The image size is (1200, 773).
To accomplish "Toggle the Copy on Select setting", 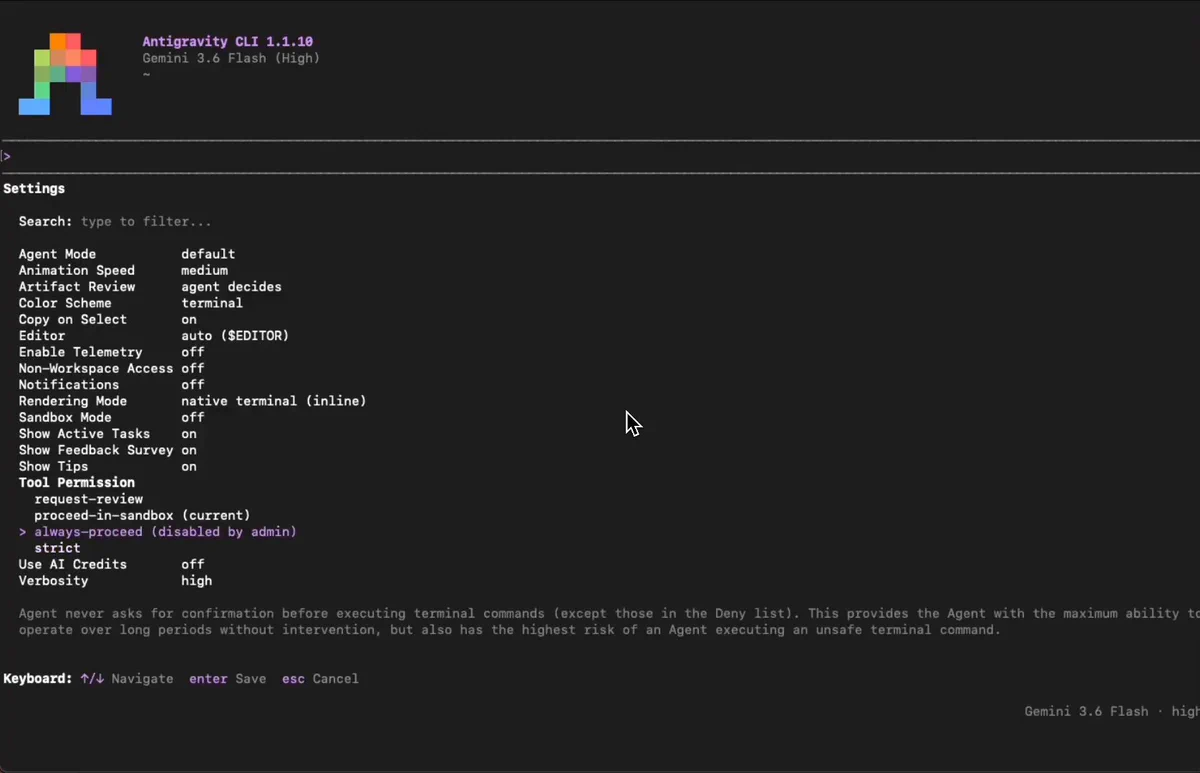I will 108,319.
